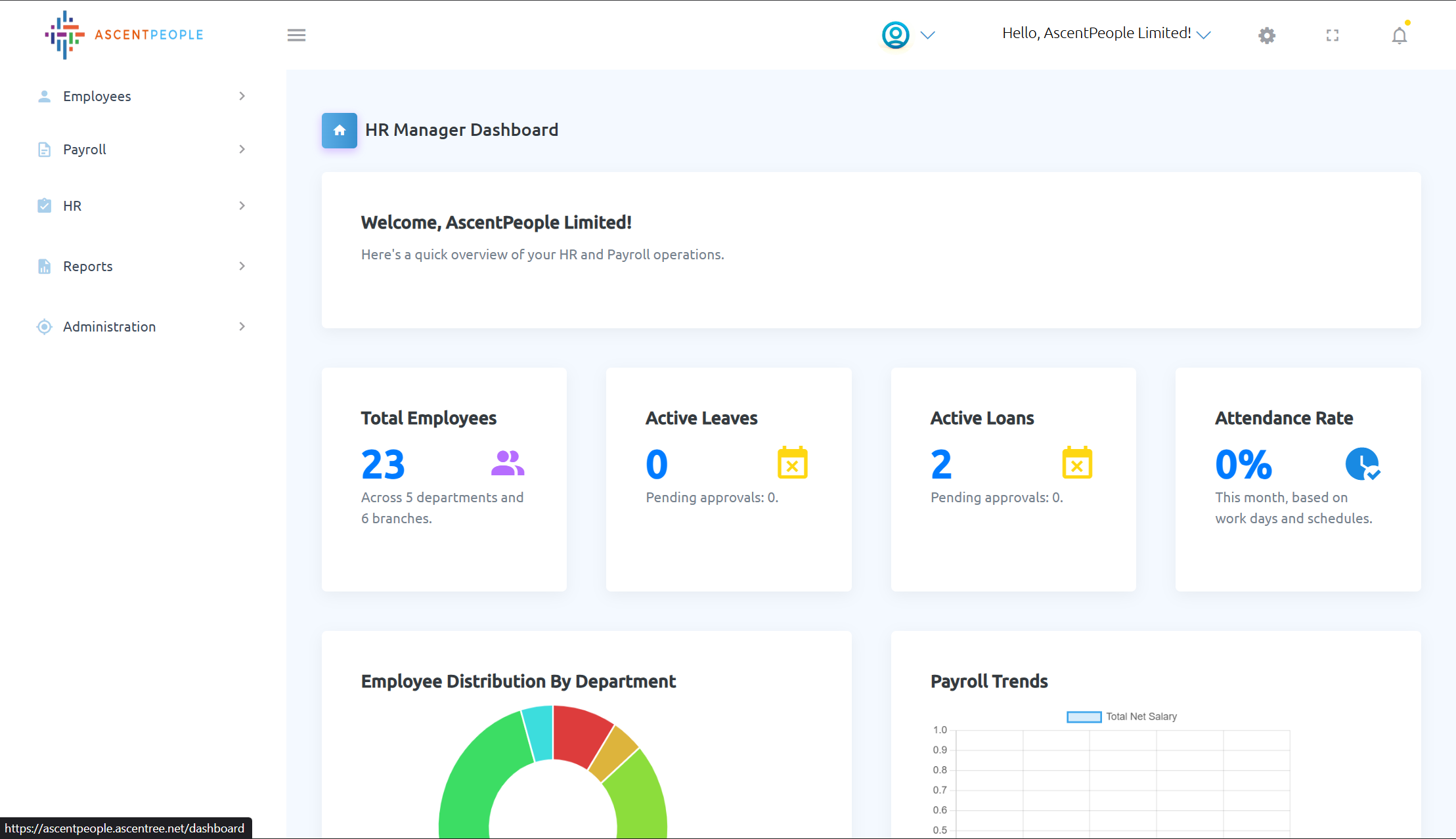
Task: Click the notifications bell icon
Action: (x=1399, y=36)
